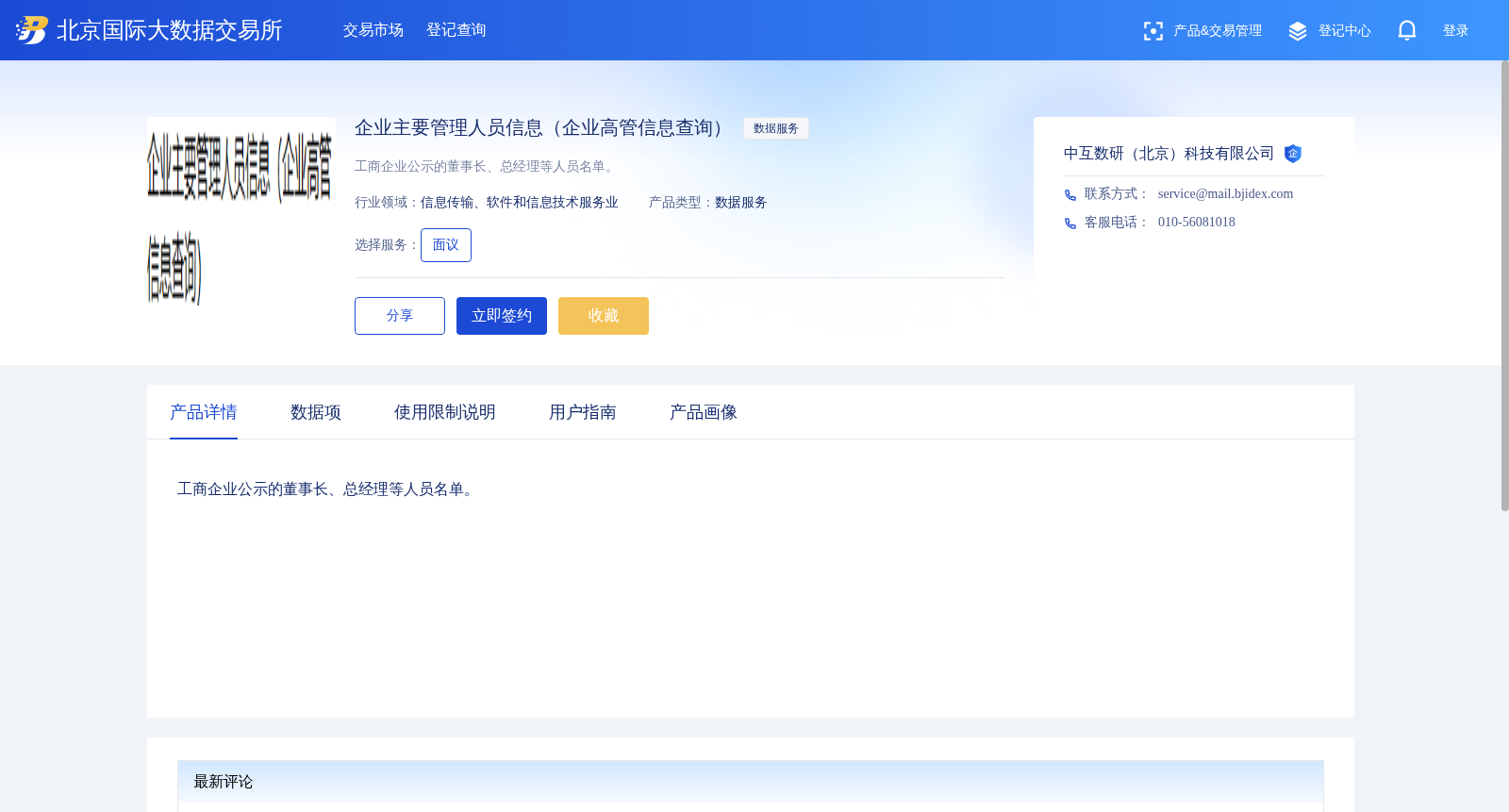
Task: Switch to 产品详情 tab
Action: (x=204, y=412)
